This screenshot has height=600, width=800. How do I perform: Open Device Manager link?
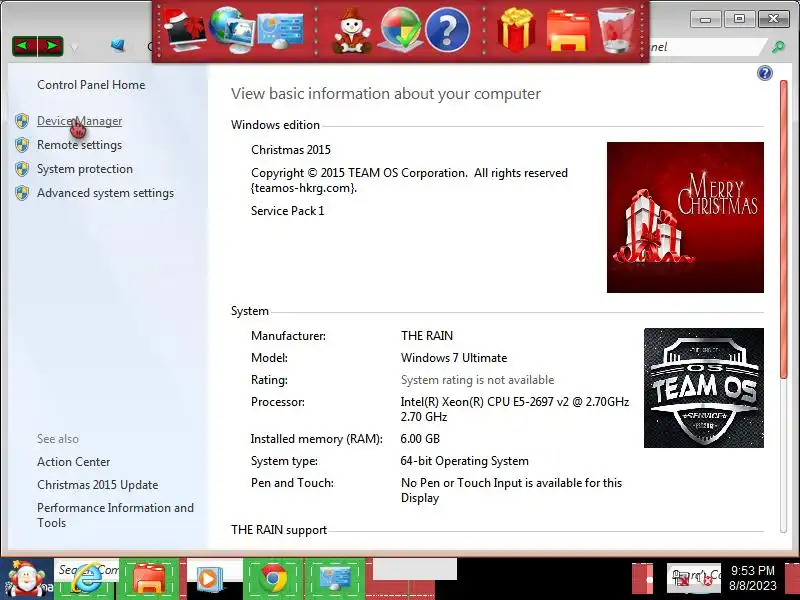(80, 121)
